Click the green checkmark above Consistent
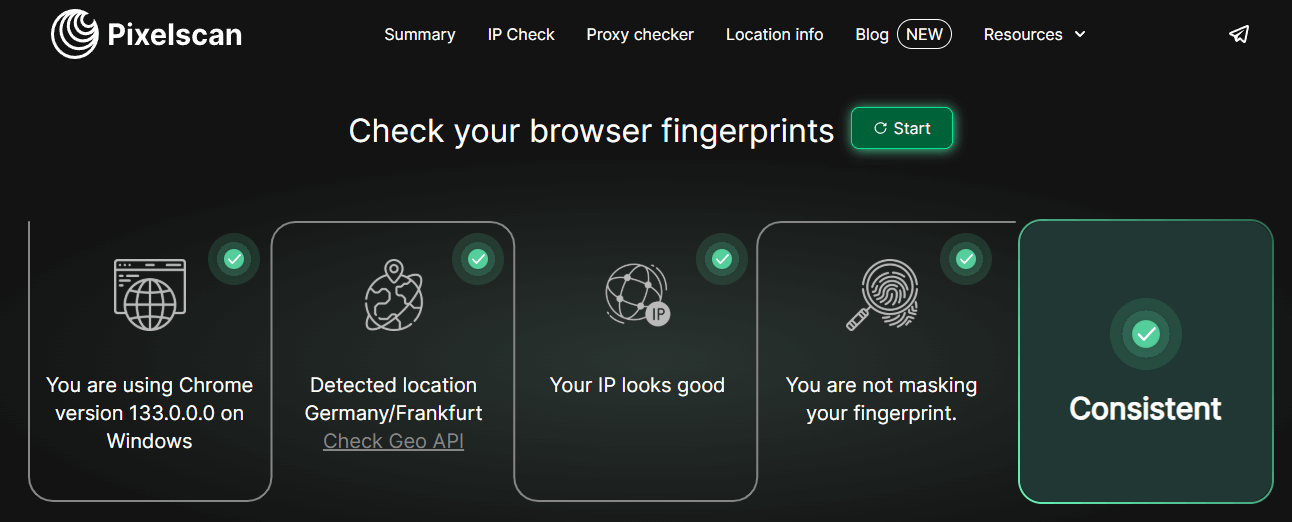Image resolution: width=1292 pixels, height=522 pixels. [x=1146, y=333]
